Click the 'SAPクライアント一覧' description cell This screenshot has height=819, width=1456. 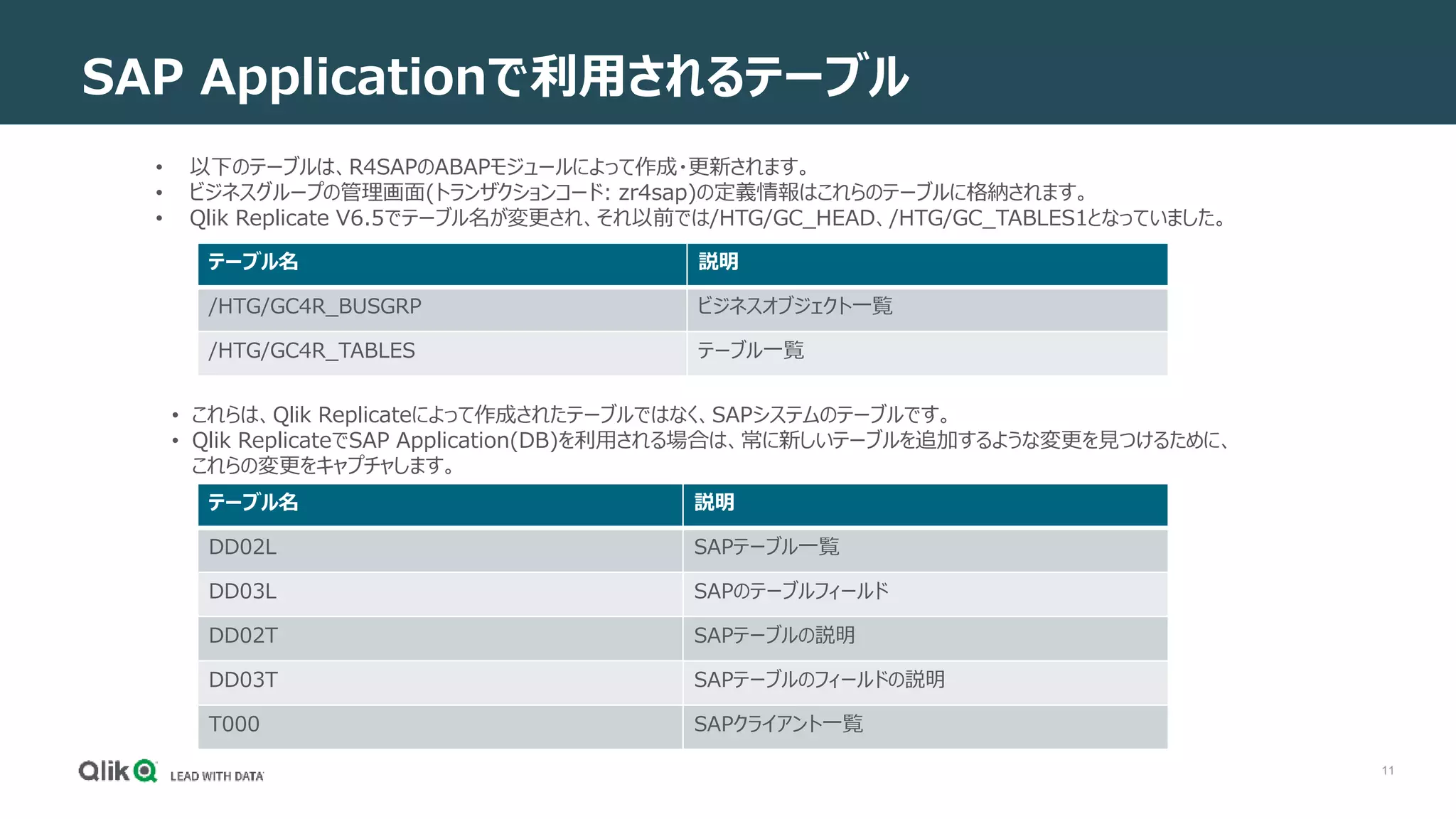(x=926, y=727)
